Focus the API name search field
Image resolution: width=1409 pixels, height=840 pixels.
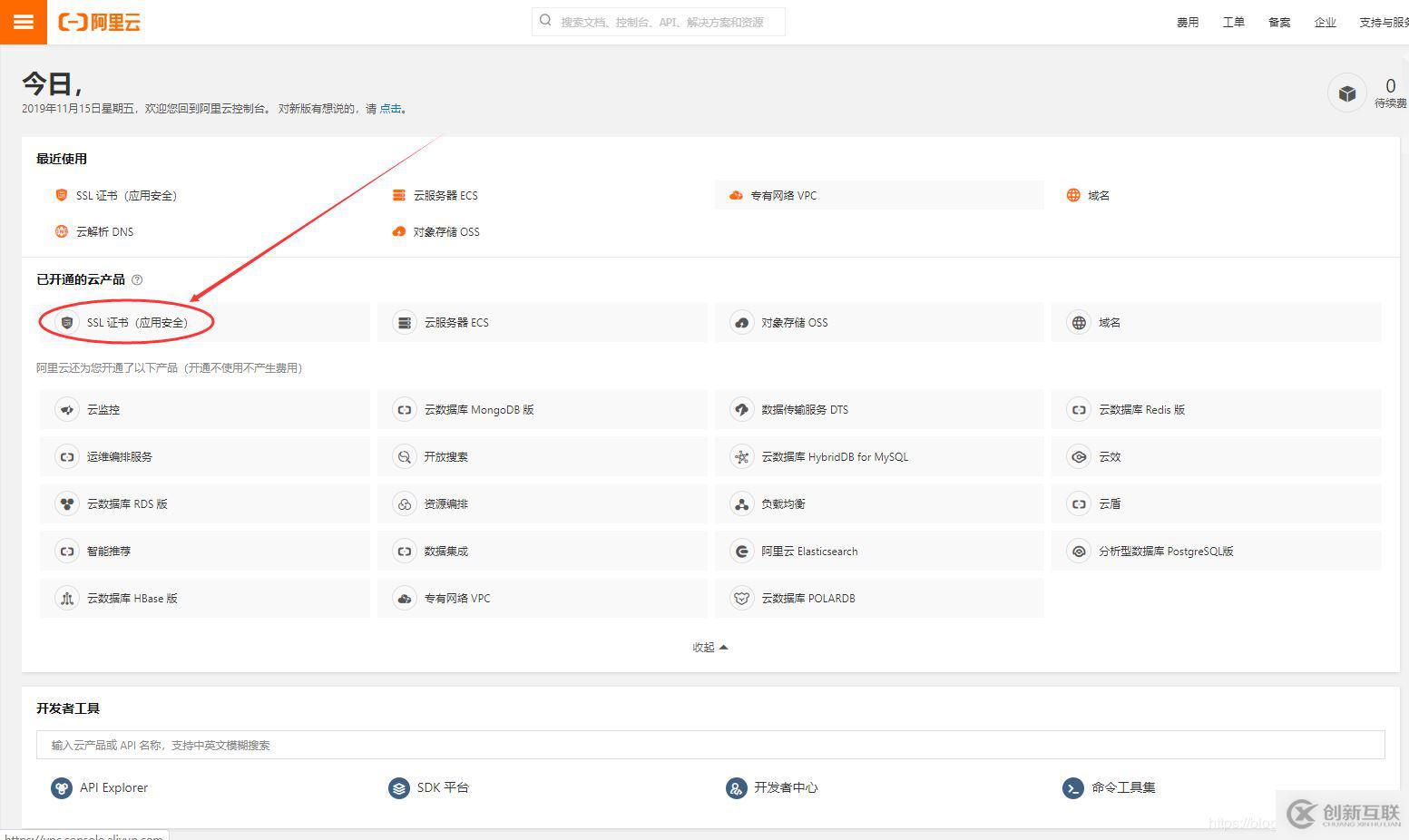pos(710,745)
